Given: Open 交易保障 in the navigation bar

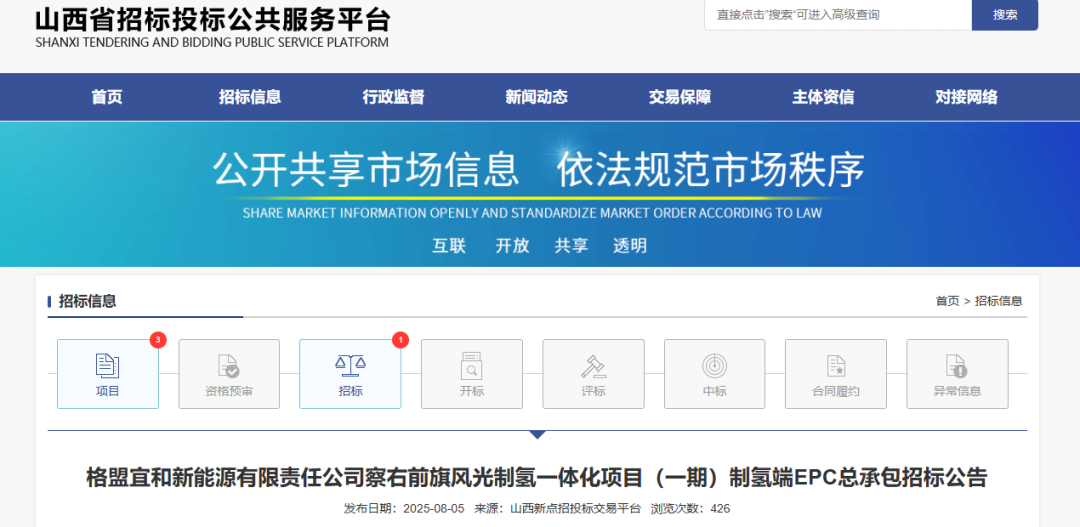Looking at the screenshot, I should click(680, 97).
